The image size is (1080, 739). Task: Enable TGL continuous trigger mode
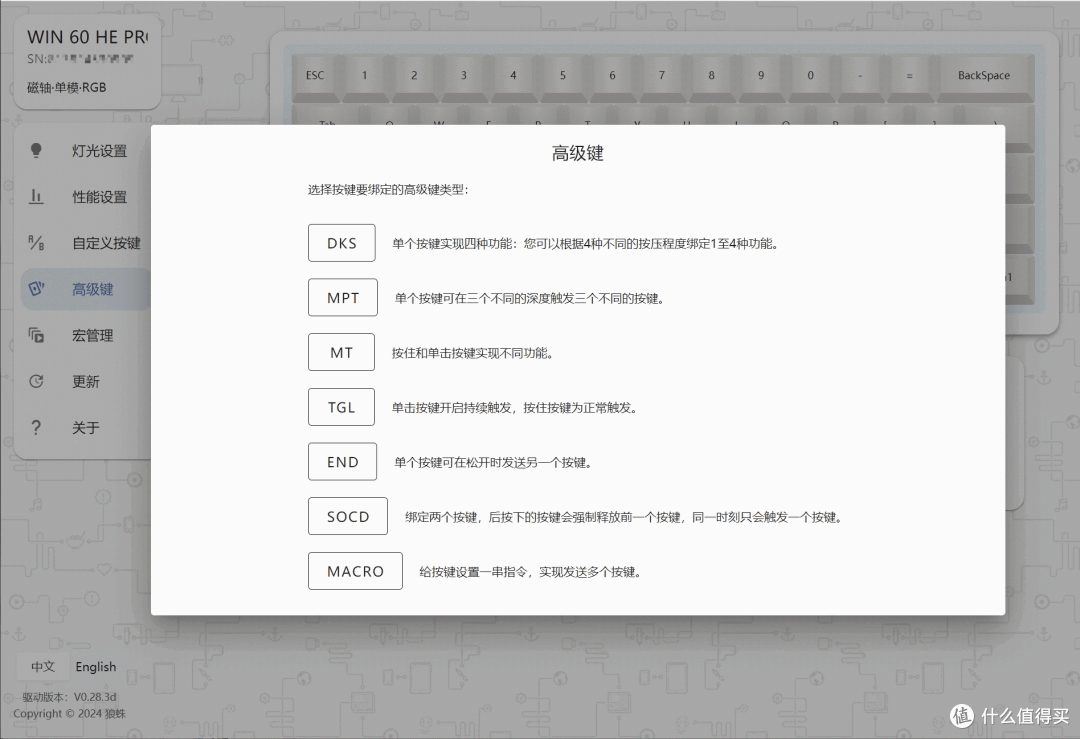(342, 406)
